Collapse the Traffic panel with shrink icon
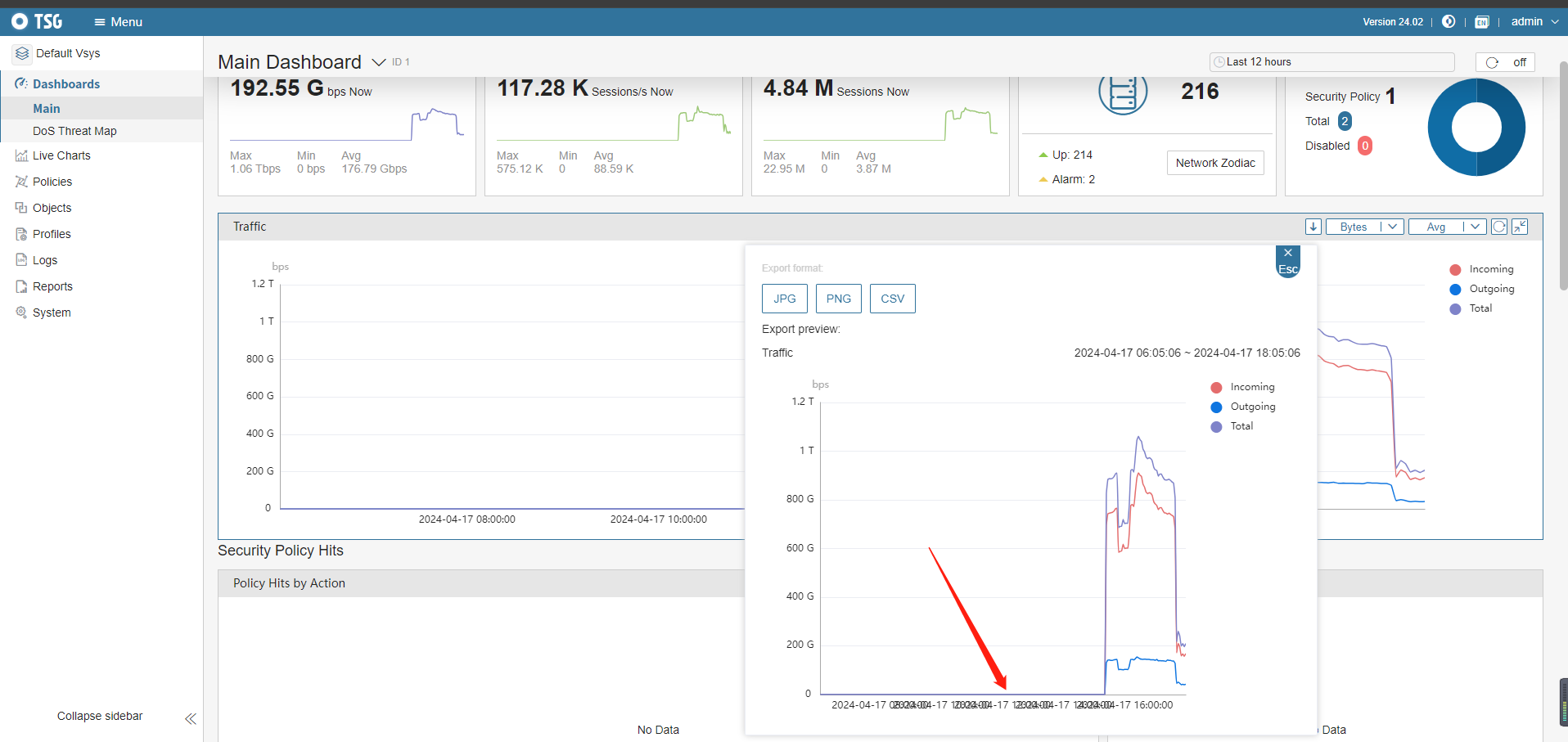The height and width of the screenshot is (742, 1568). pos(1520,227)
